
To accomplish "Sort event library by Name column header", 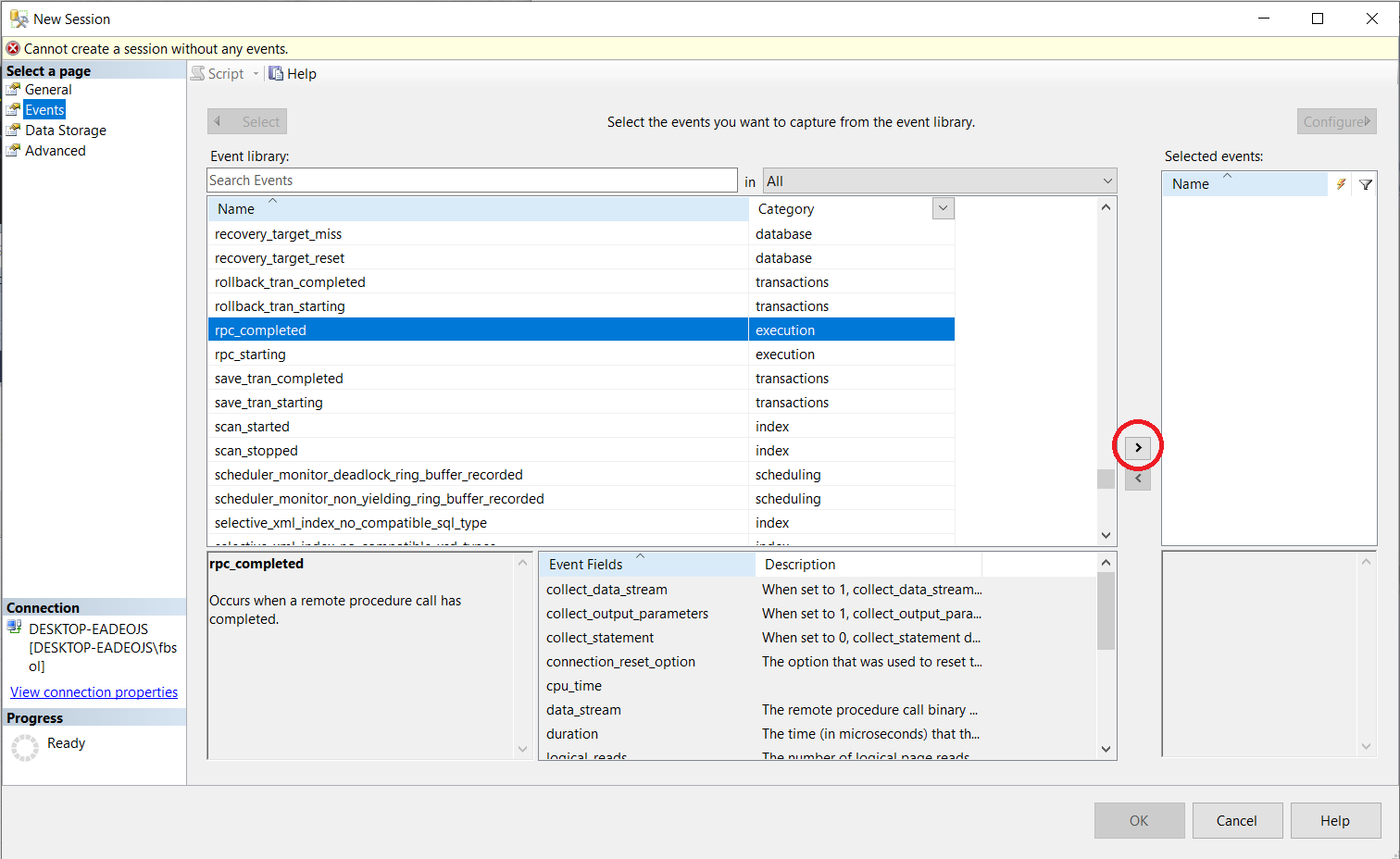I will point(236,209).
